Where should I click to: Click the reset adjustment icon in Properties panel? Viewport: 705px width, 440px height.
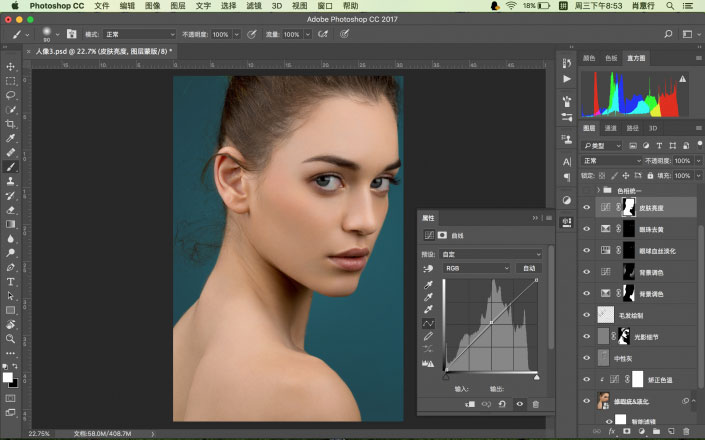point(502,403)
